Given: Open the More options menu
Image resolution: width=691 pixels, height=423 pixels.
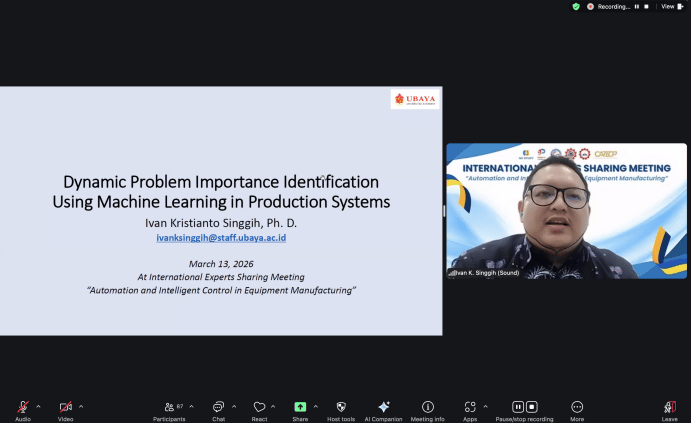Looking at the screenshot, I should coord(577,411).
